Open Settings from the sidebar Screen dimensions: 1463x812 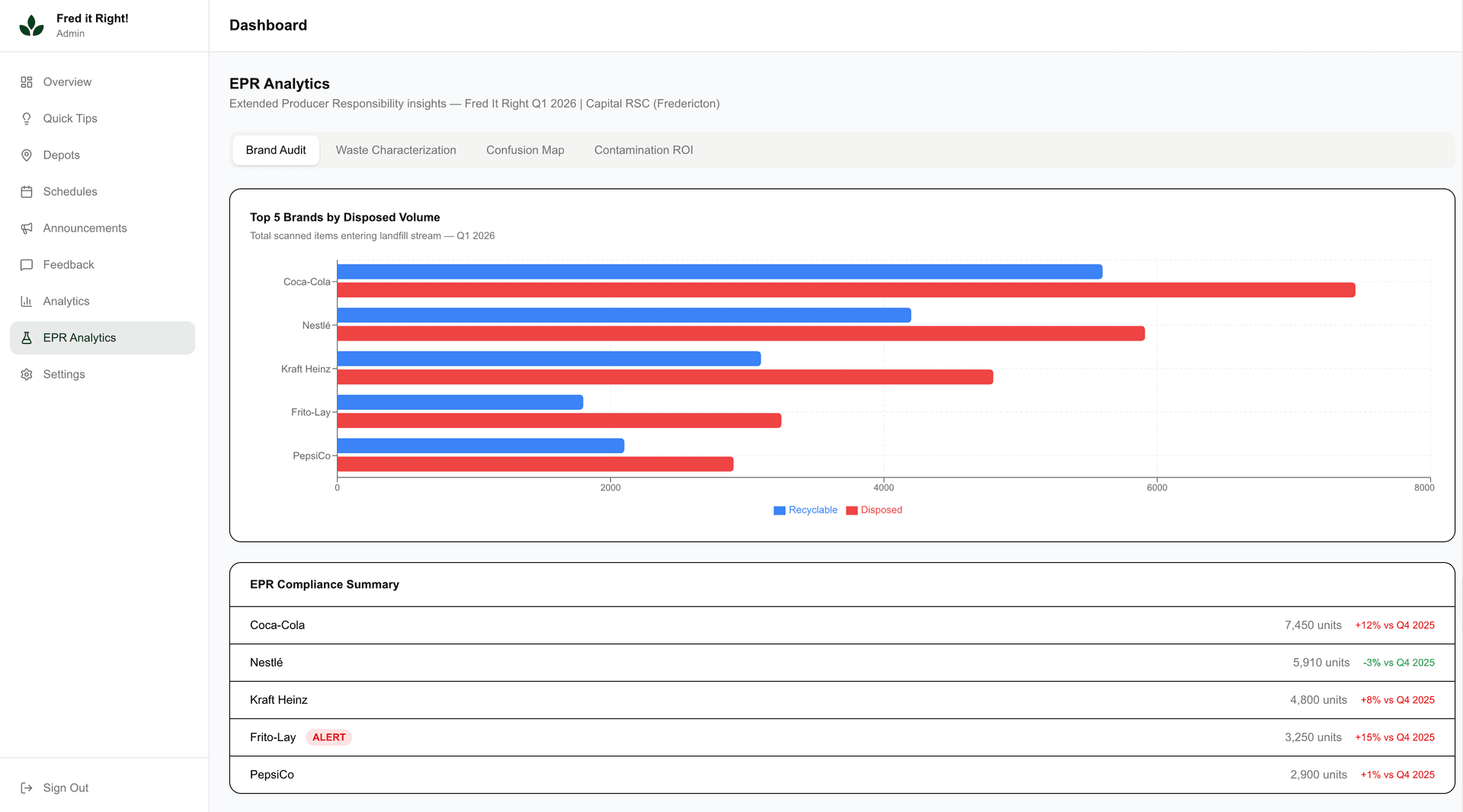coord(102,375)
